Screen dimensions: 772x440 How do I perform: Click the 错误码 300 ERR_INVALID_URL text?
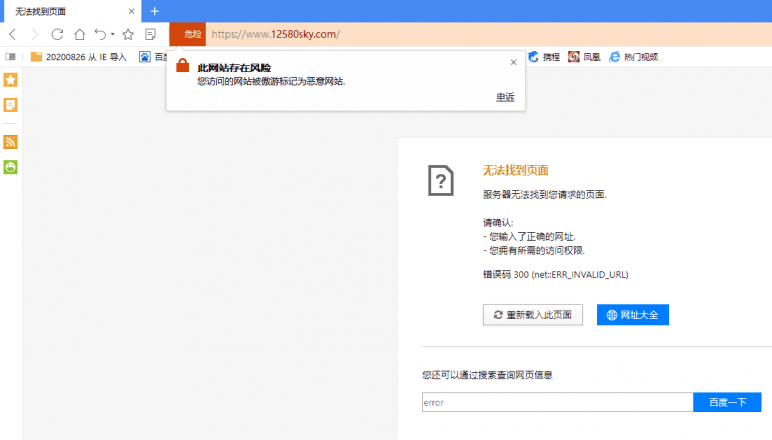[x=555, y=275]
